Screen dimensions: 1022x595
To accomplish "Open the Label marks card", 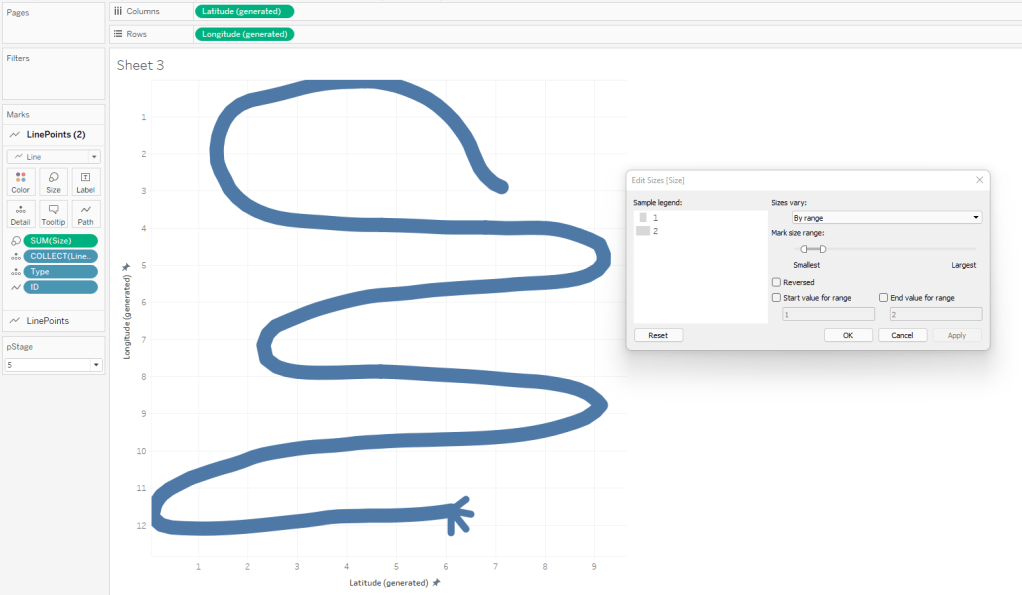I will point(86,182).
